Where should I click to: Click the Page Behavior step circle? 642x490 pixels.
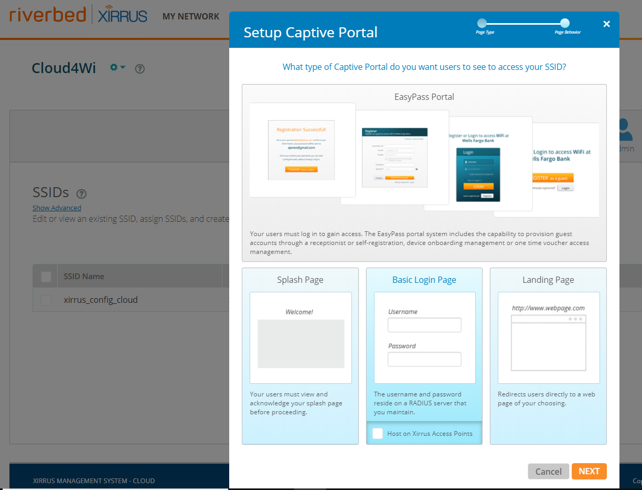565,23
